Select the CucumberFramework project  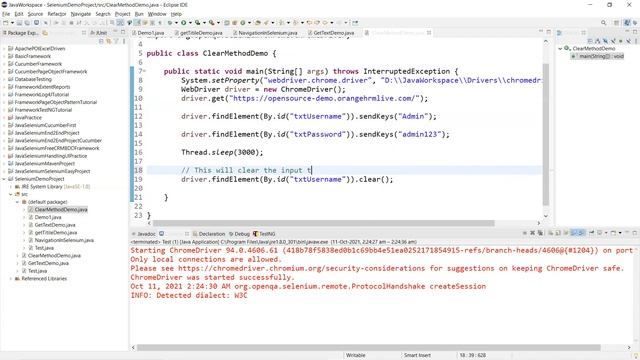pyautogui.click(x=38, y=64)
